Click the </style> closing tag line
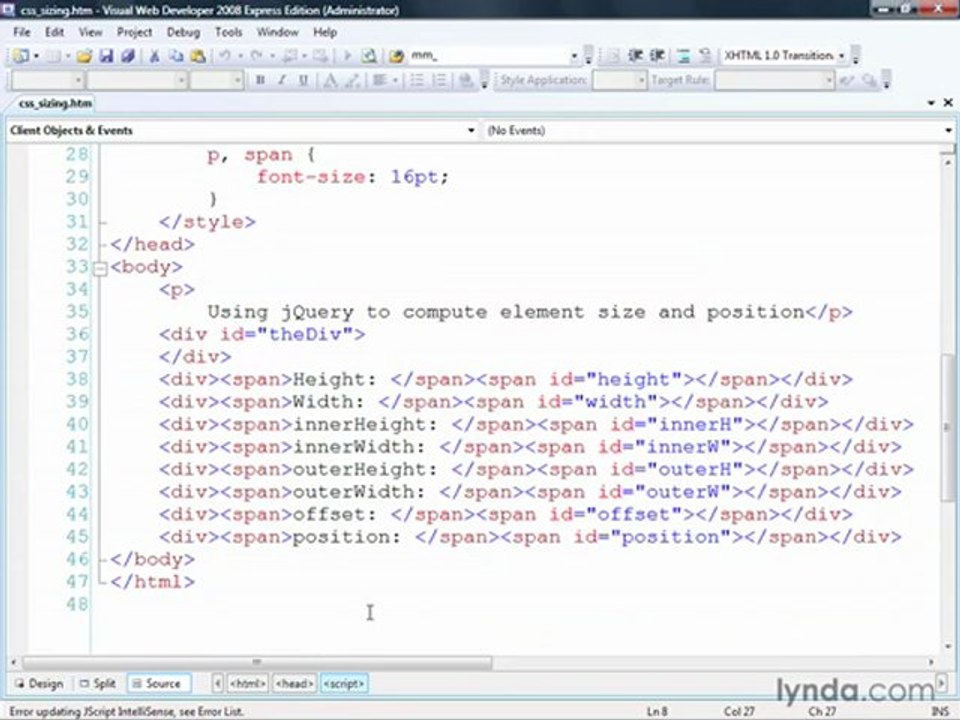This screenshot has width=960, height=720. point(207,222)
